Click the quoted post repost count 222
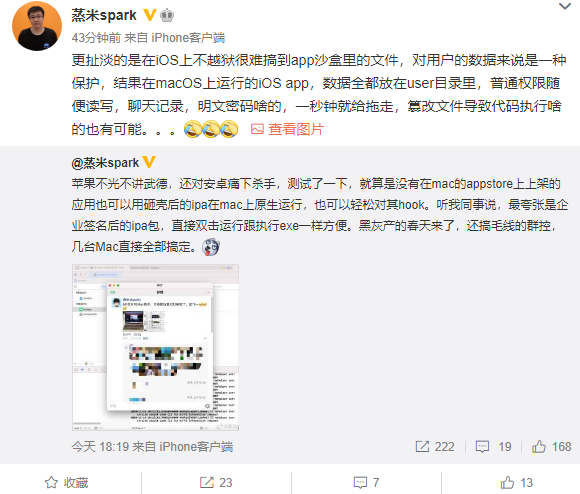The width and height of the screenshot is (580, 494). click(435, 447)
